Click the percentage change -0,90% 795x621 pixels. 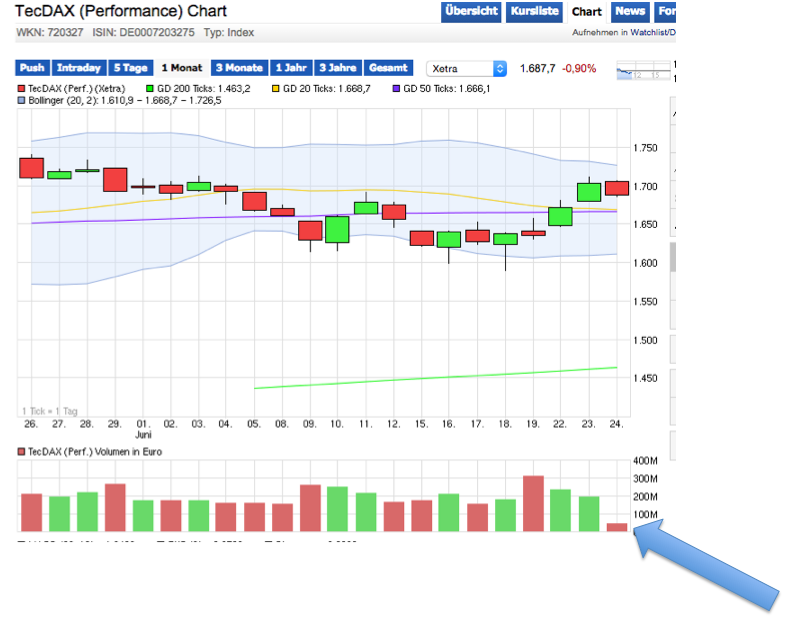tap(579, 68)
